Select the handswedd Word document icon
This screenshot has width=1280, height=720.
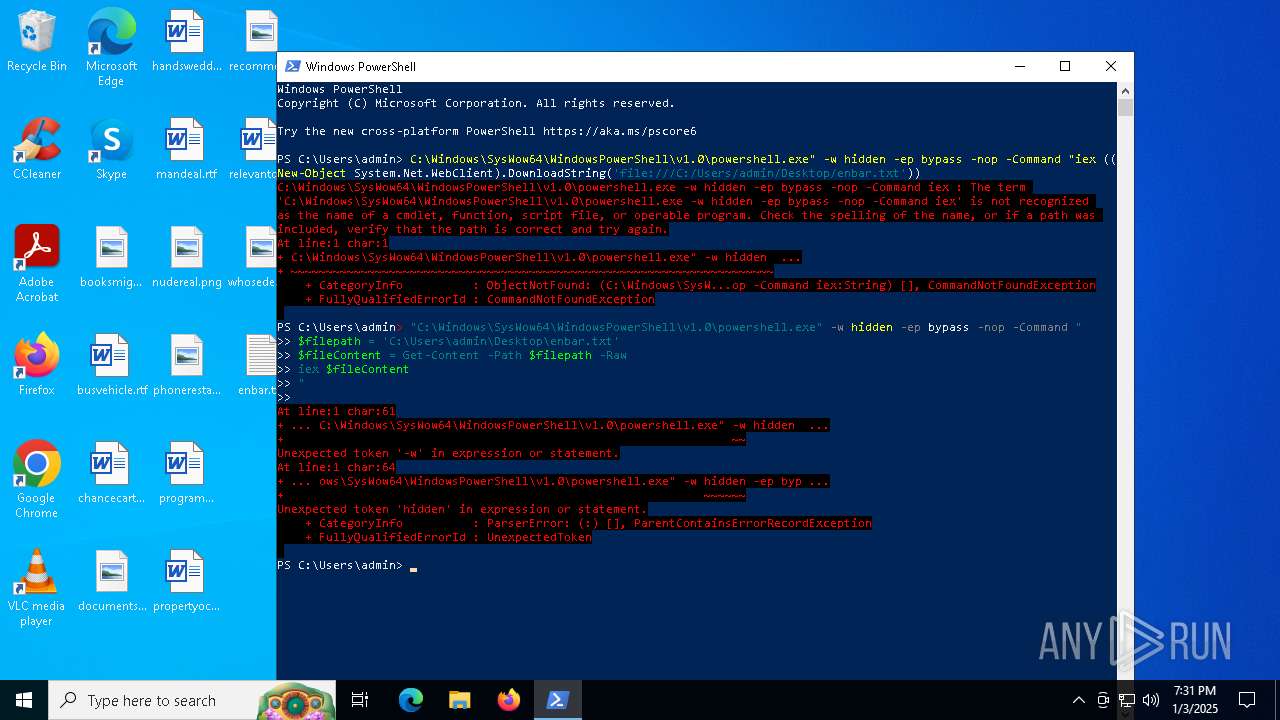(x=186, y=41)
